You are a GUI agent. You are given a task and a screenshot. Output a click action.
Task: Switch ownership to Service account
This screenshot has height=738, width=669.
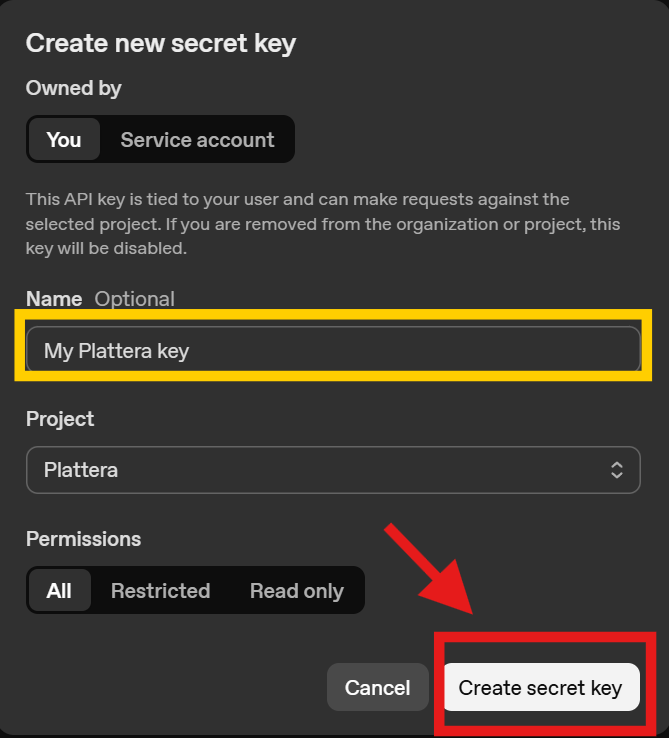197,140
